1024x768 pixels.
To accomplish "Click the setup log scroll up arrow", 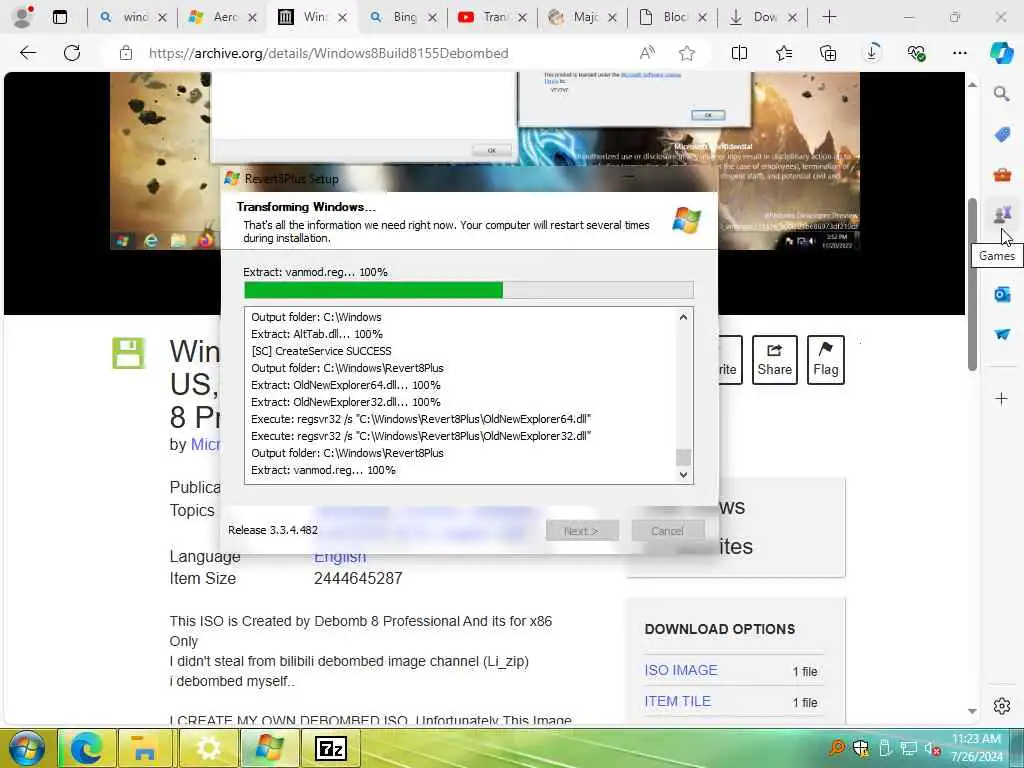I will click(x=683, y=317).
